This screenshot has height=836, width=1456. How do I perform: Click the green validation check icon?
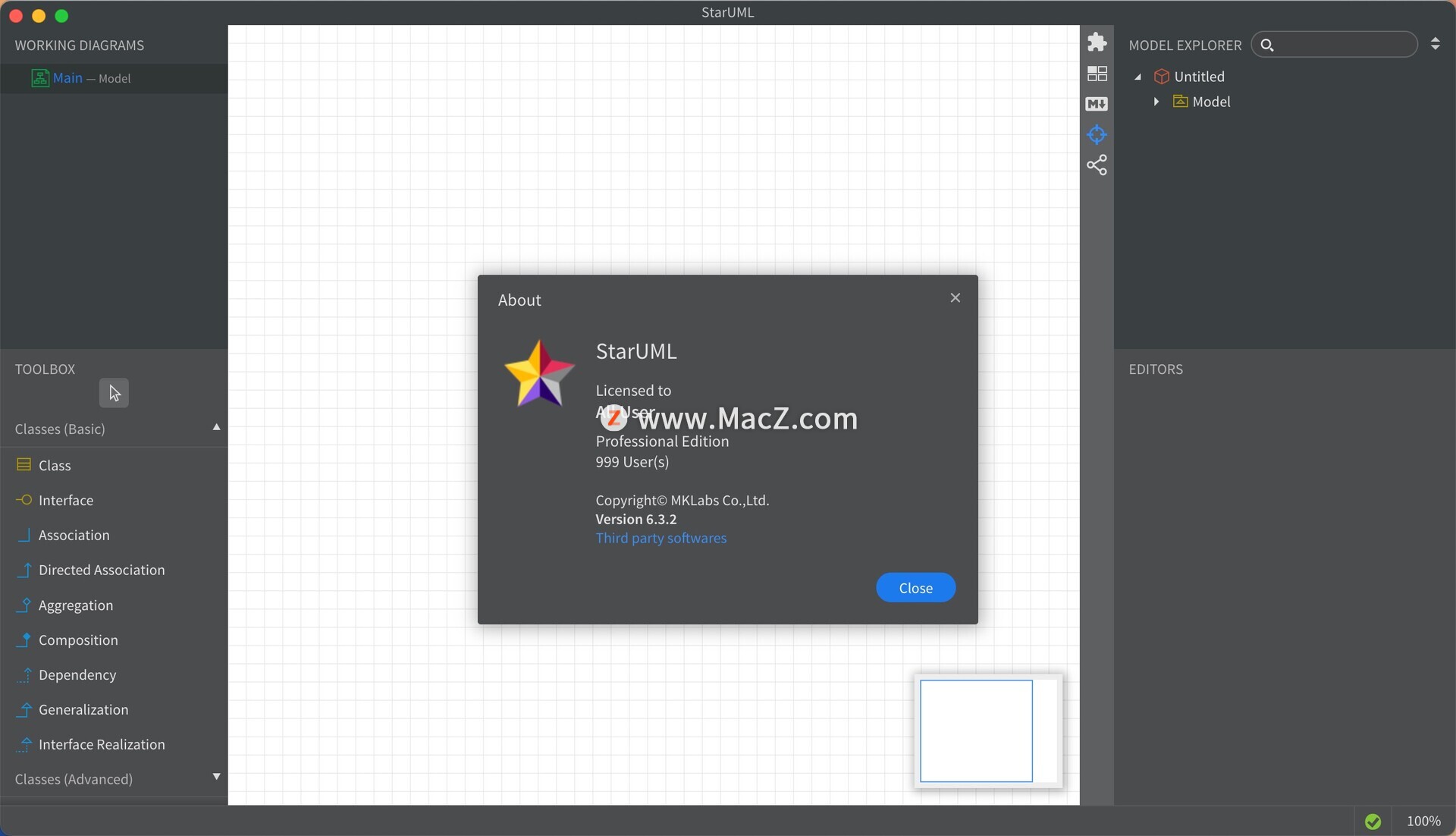click(x=1373, y=822)
